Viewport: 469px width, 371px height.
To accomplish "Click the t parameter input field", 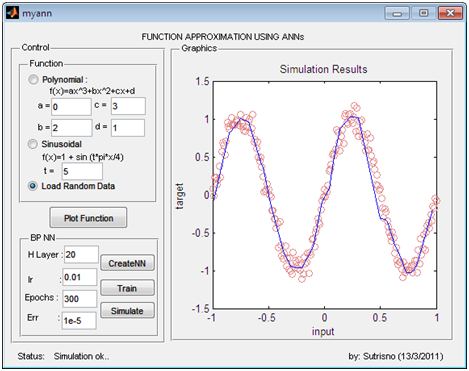I will 82,171.
